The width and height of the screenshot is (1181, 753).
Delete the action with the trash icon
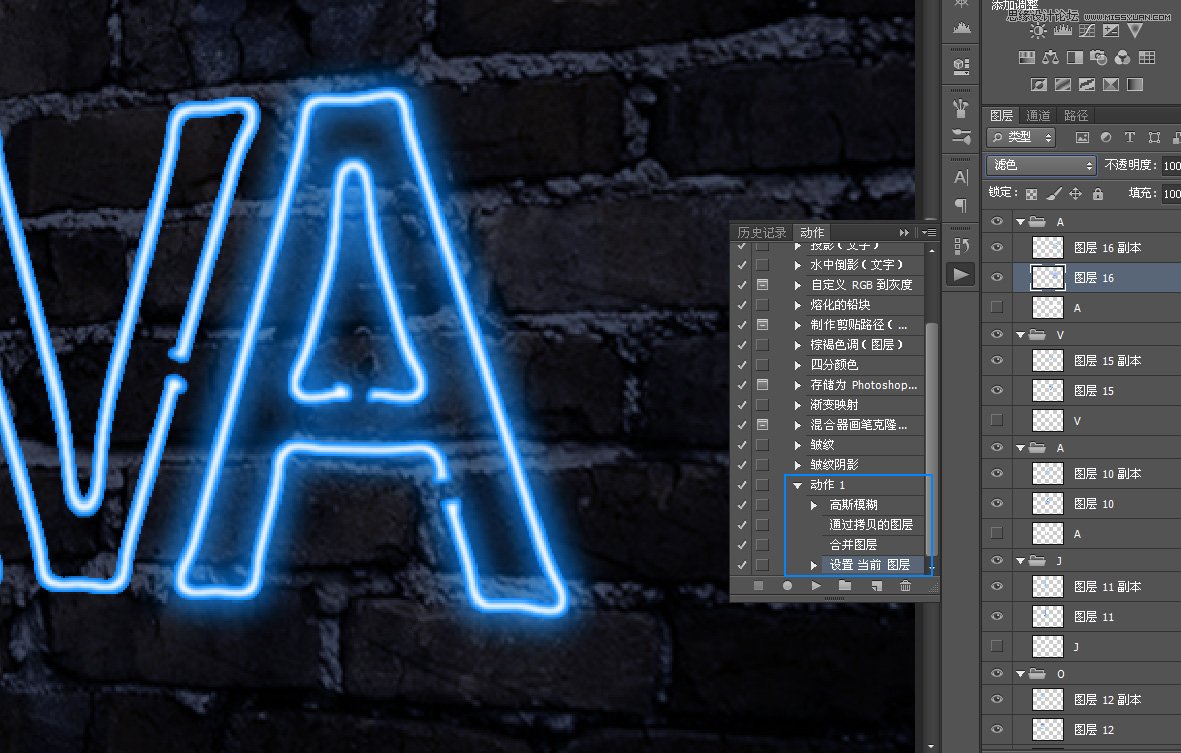point(905,586)
